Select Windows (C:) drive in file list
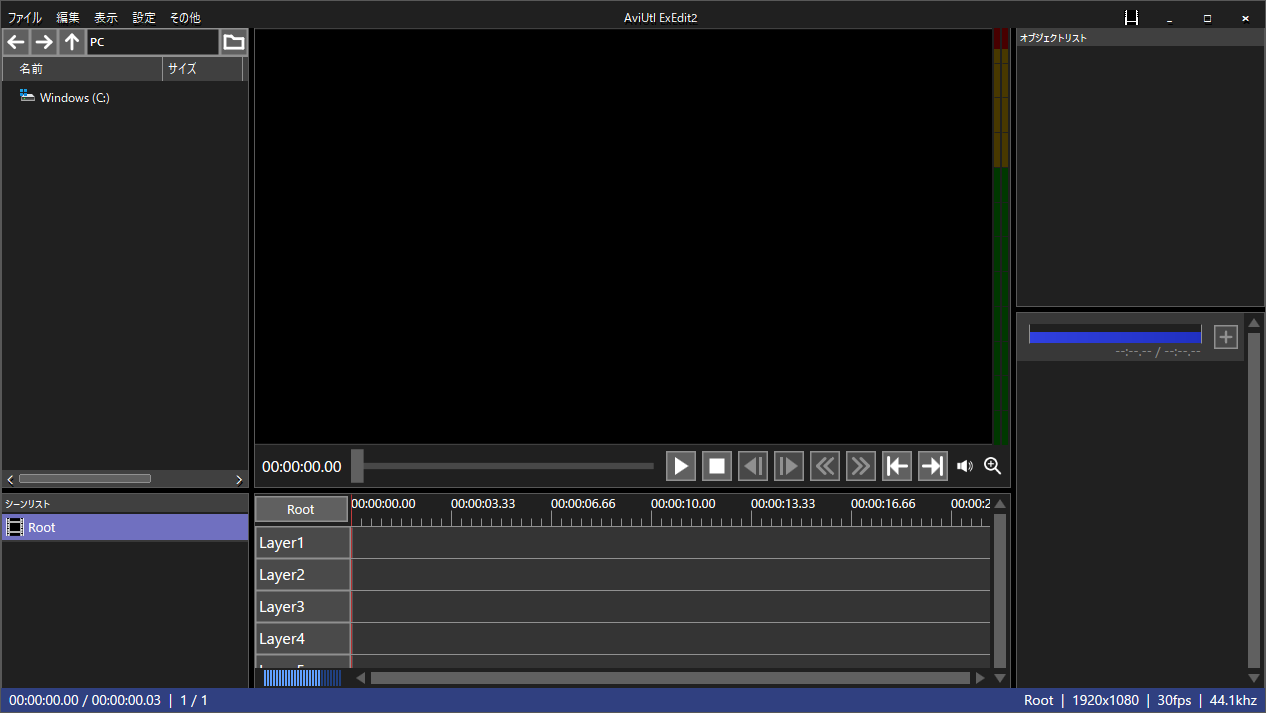The image size is (1266, 713). click(74, 98)
